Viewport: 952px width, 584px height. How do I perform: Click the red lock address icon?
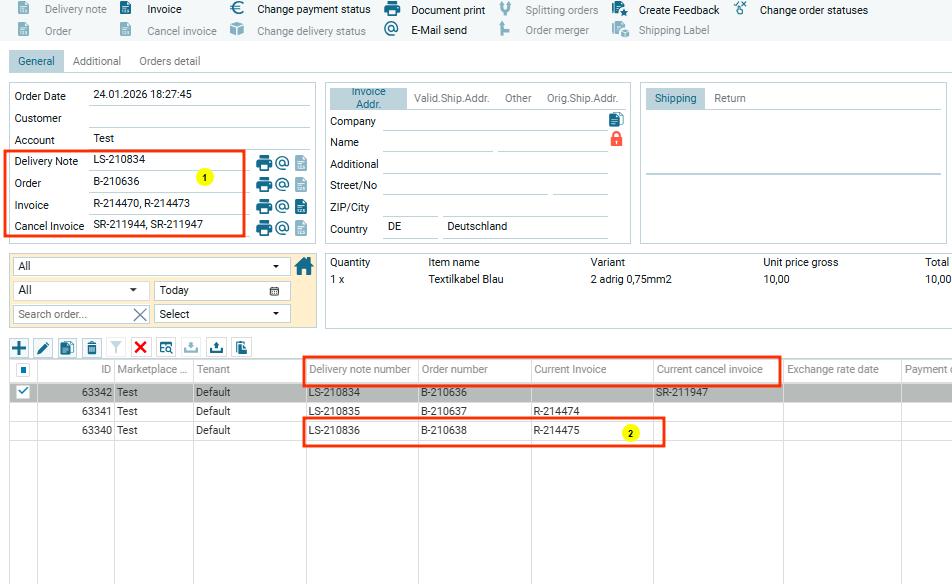click(x=616, y=139)
